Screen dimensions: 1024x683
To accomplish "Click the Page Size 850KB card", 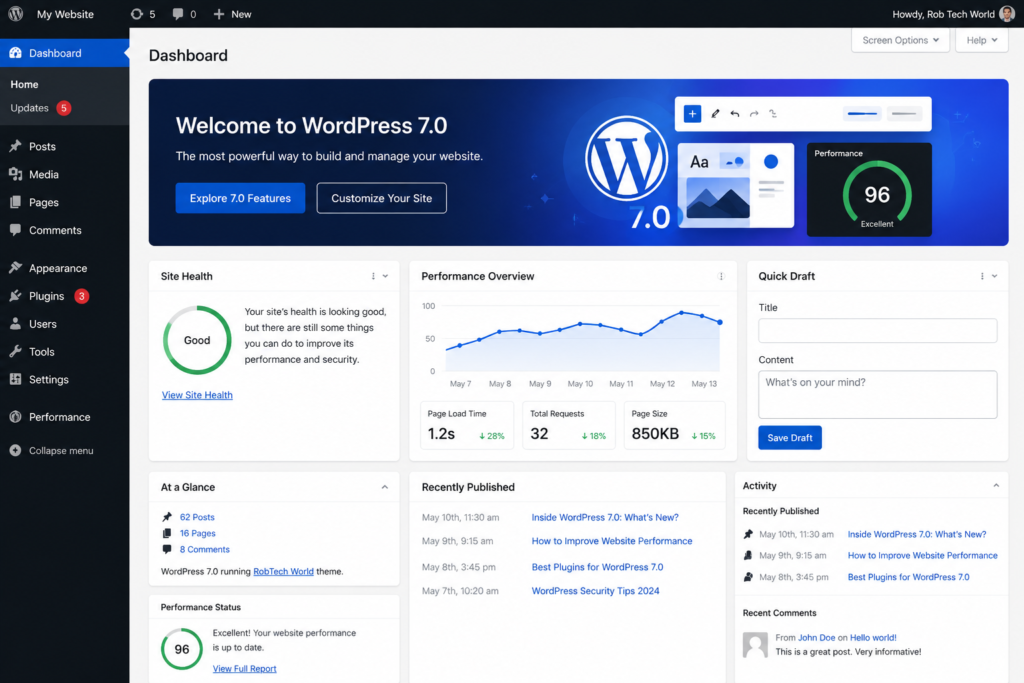I will [674, 425].
